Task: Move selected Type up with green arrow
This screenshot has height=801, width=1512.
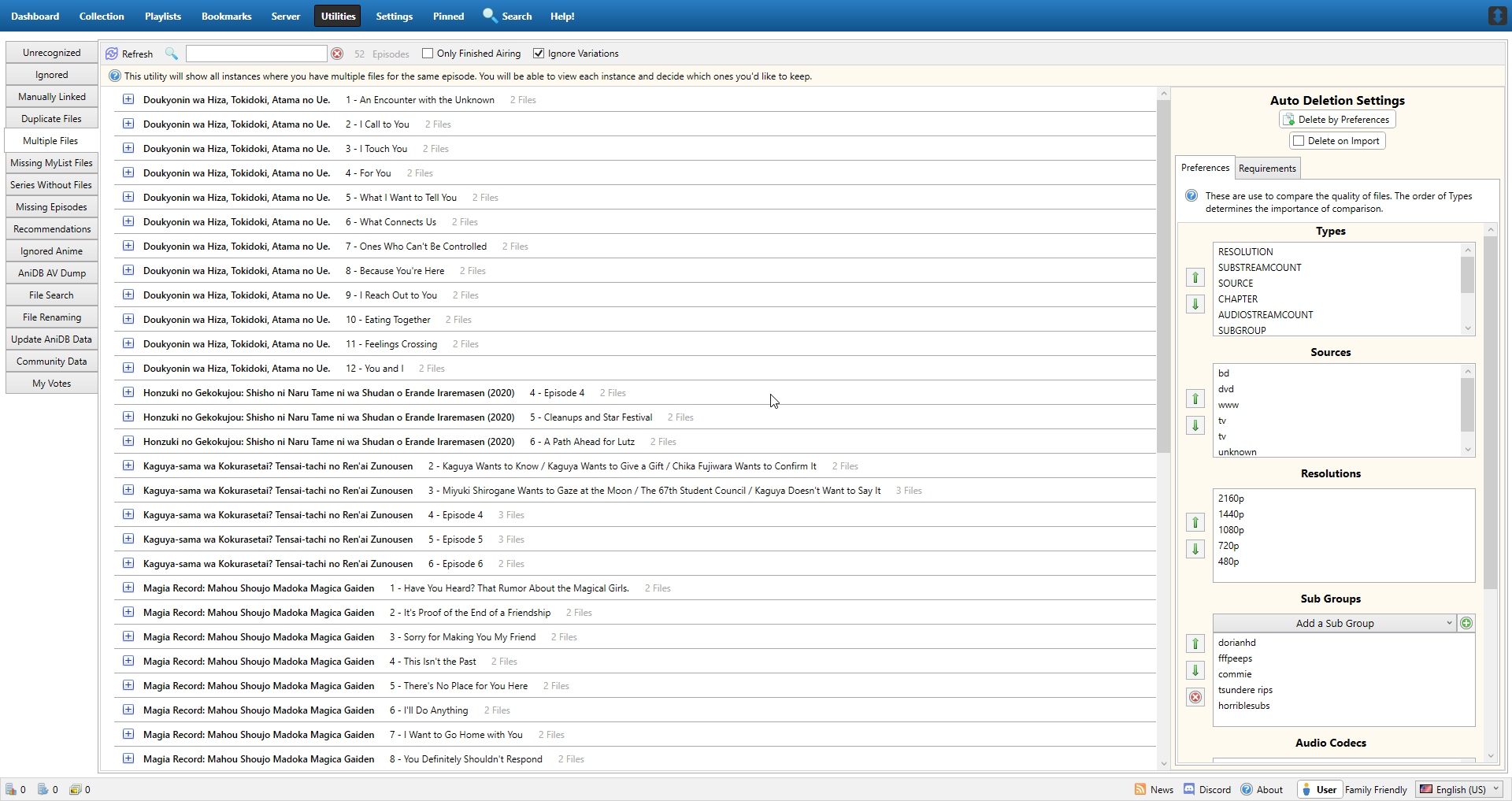Action: [1195, 277]
